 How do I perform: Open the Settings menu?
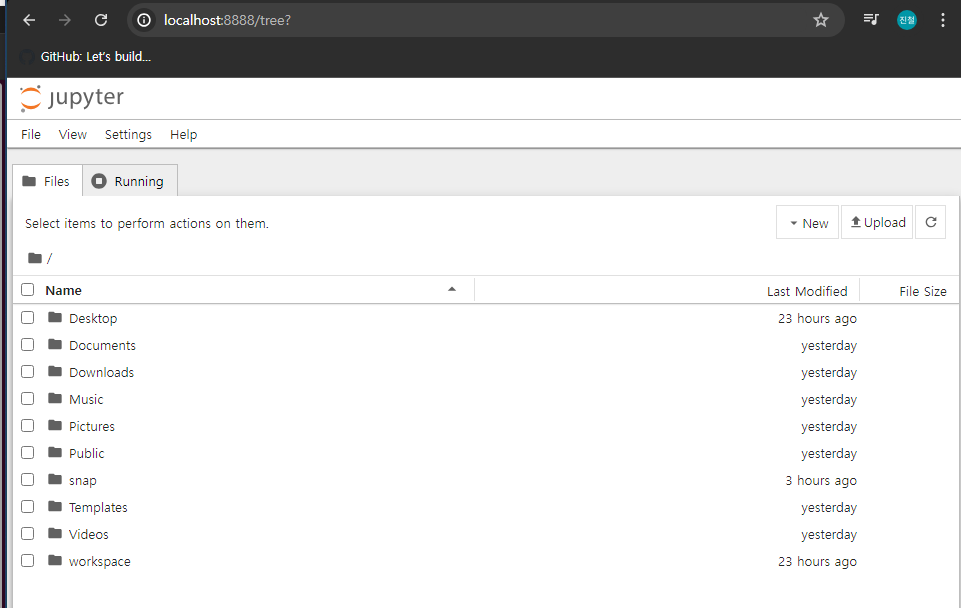[x=128, y=135]
